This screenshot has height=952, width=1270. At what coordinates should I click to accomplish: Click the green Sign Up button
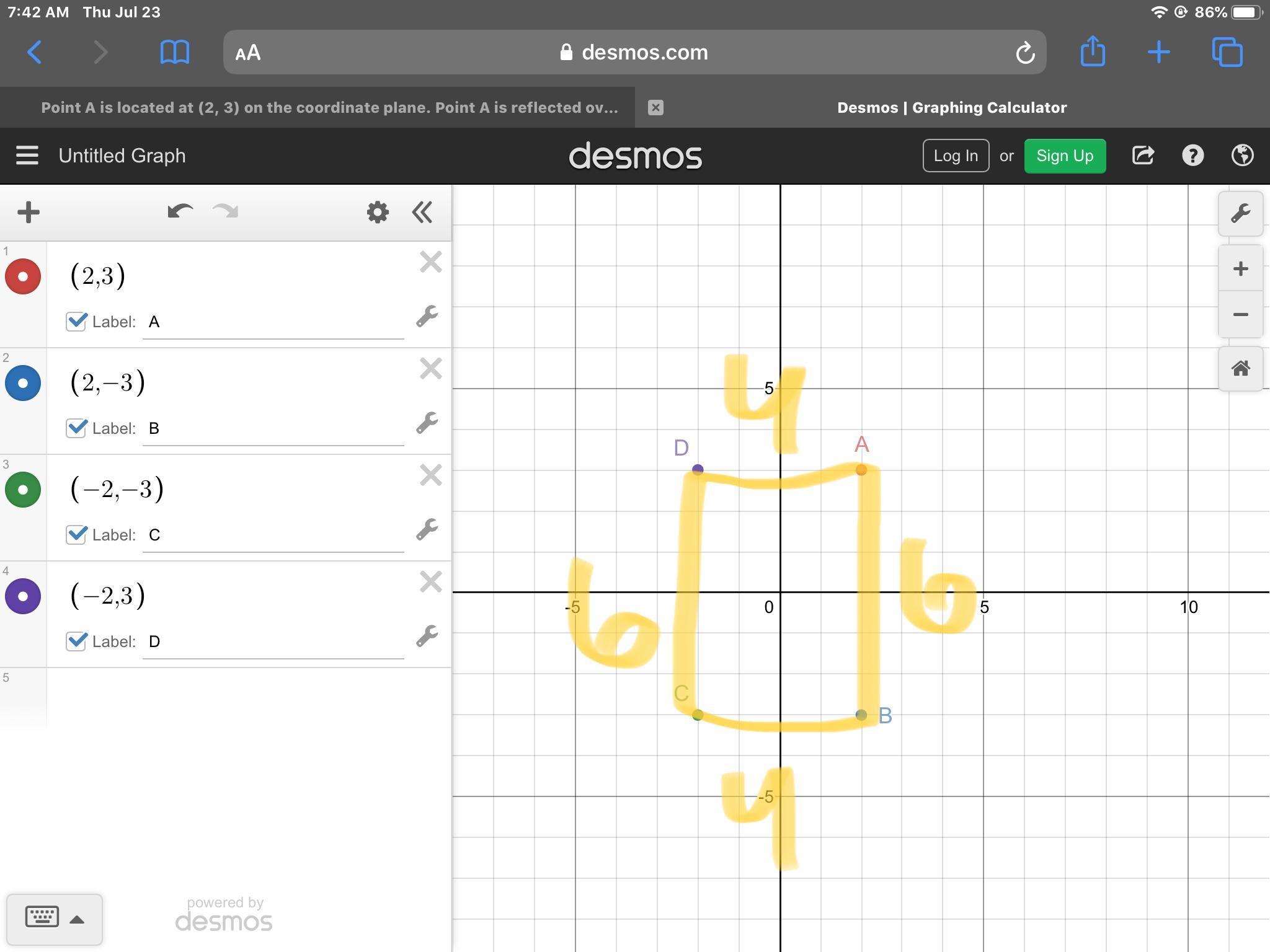click(x=1064, y=156)
